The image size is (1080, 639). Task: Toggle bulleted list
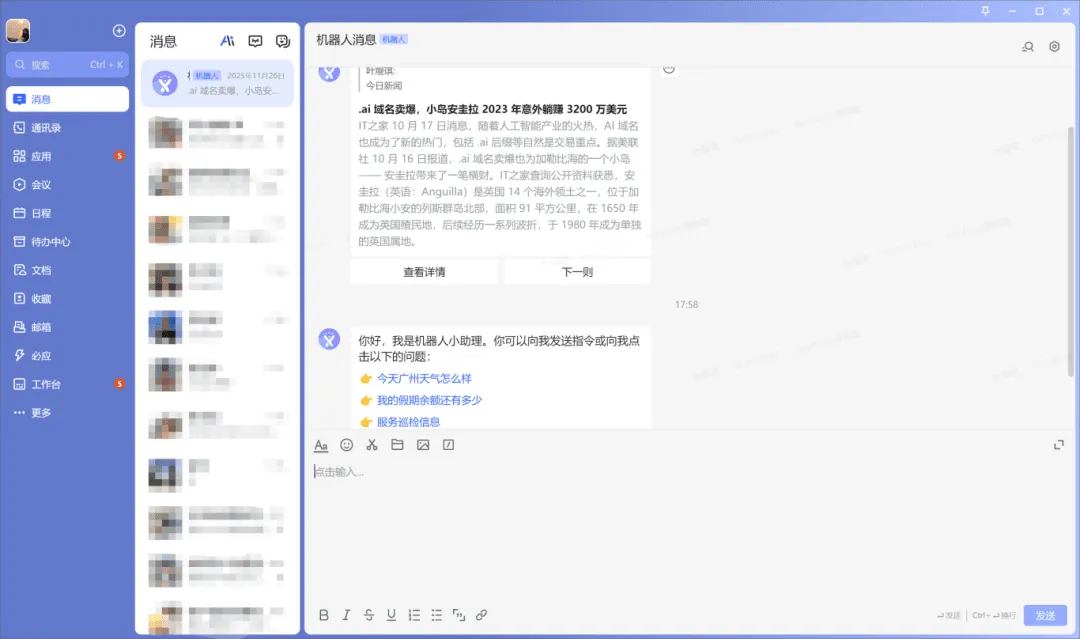point(437,615)
